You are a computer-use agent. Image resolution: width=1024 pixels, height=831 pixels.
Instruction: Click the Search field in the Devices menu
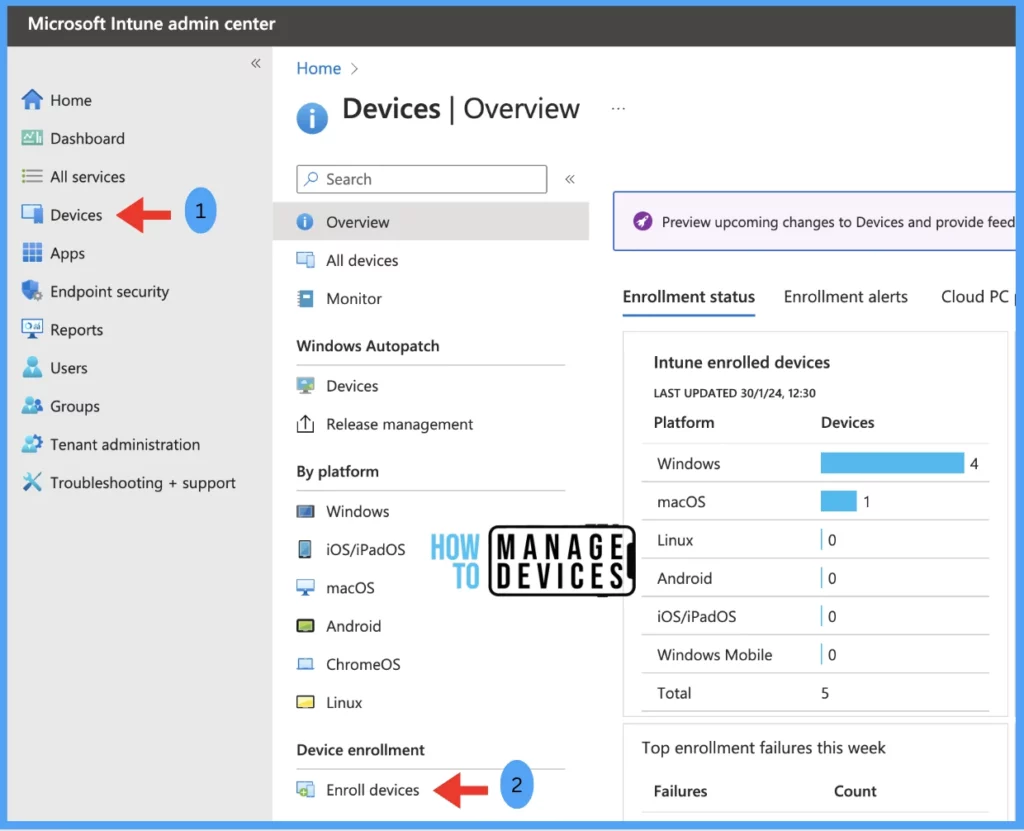pyautogui.click(x=421, y=179)
